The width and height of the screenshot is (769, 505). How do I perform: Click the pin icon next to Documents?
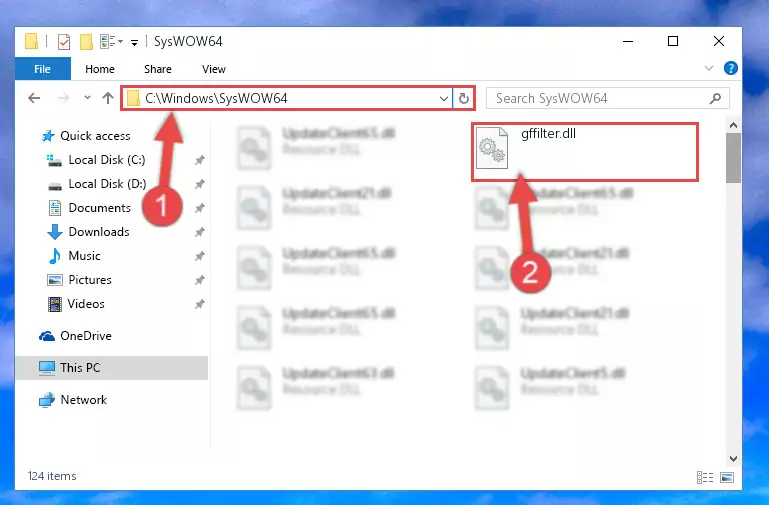200,208
